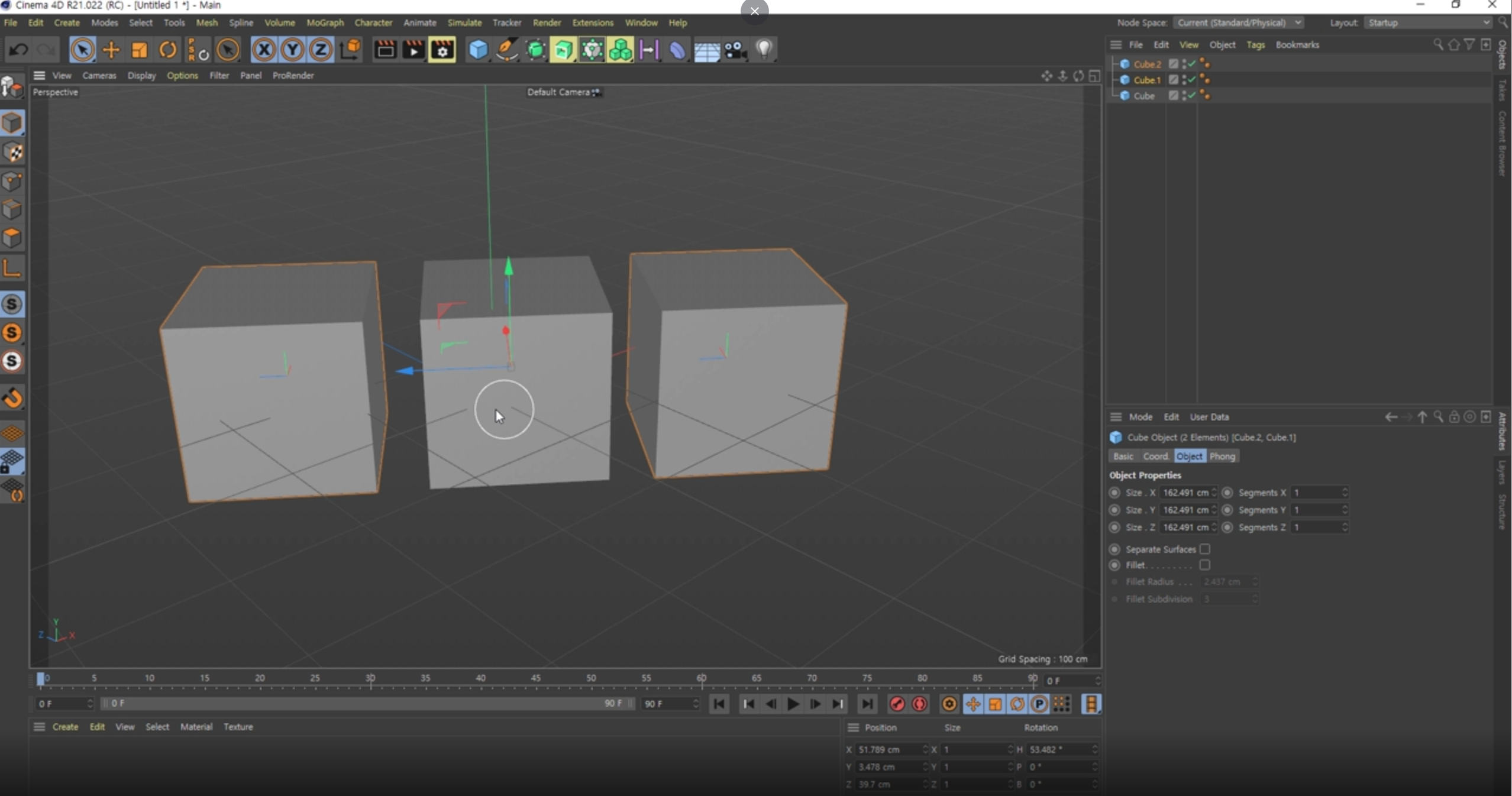Select the orange Scale tool
Image resolution: width=1512 pixels, height=796 pixels.
(139, 50)
